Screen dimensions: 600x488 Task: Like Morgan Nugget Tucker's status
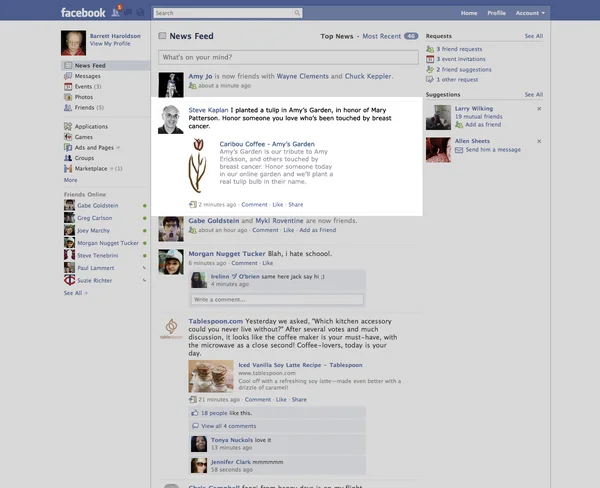tap(267, 263)
